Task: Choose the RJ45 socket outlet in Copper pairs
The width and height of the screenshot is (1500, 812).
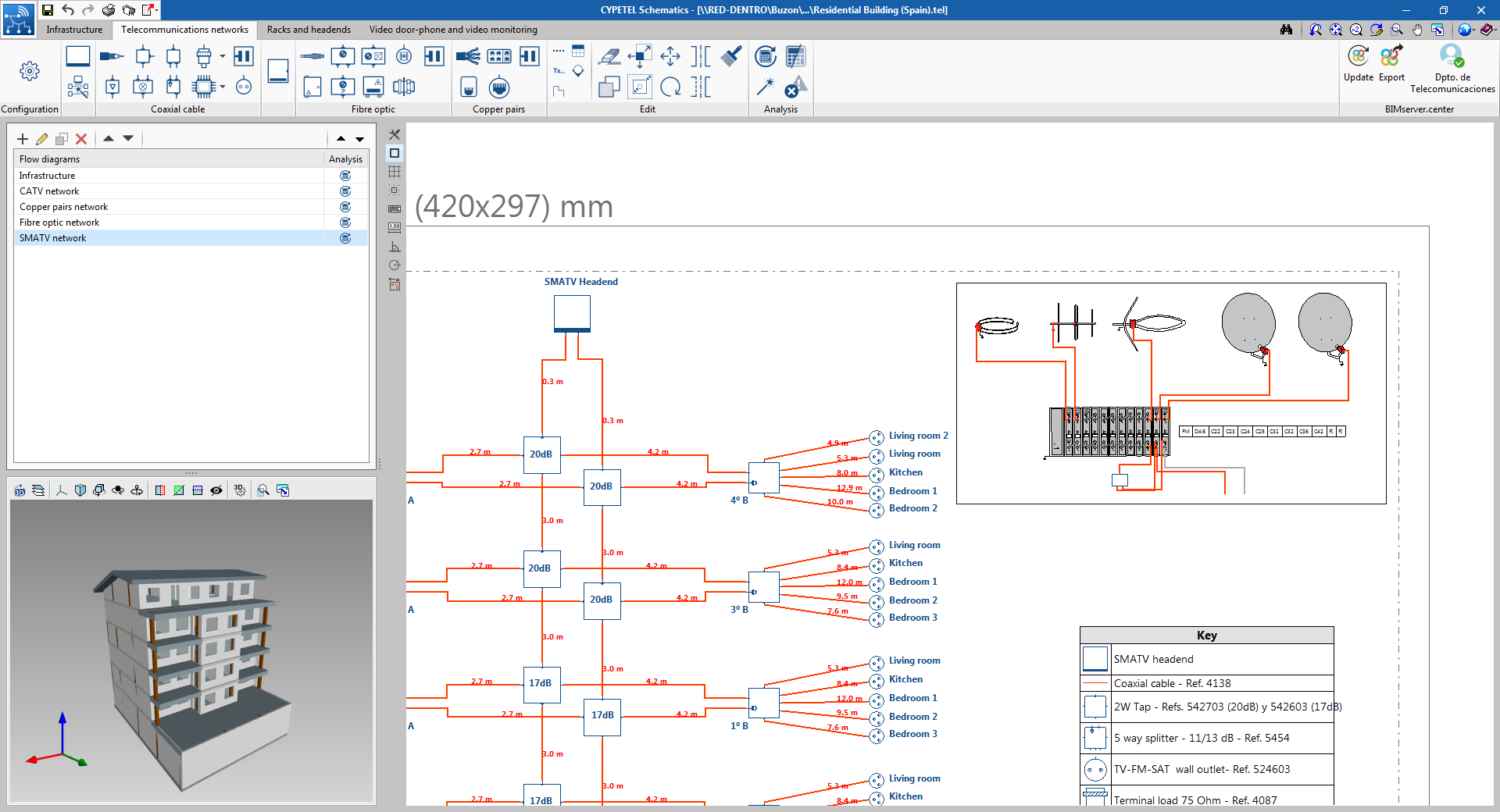Action: tap(499, 87)
